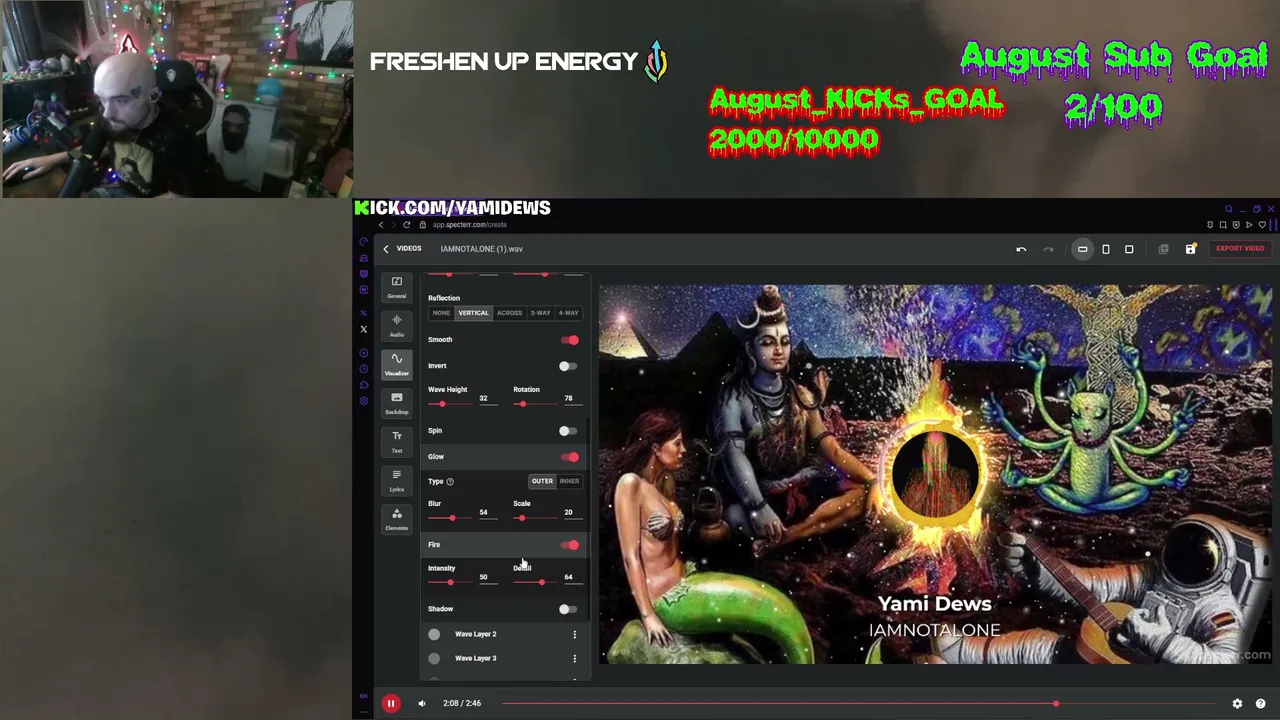Click the Rotation value field
1280x720 pixels.
coord(568,399)
